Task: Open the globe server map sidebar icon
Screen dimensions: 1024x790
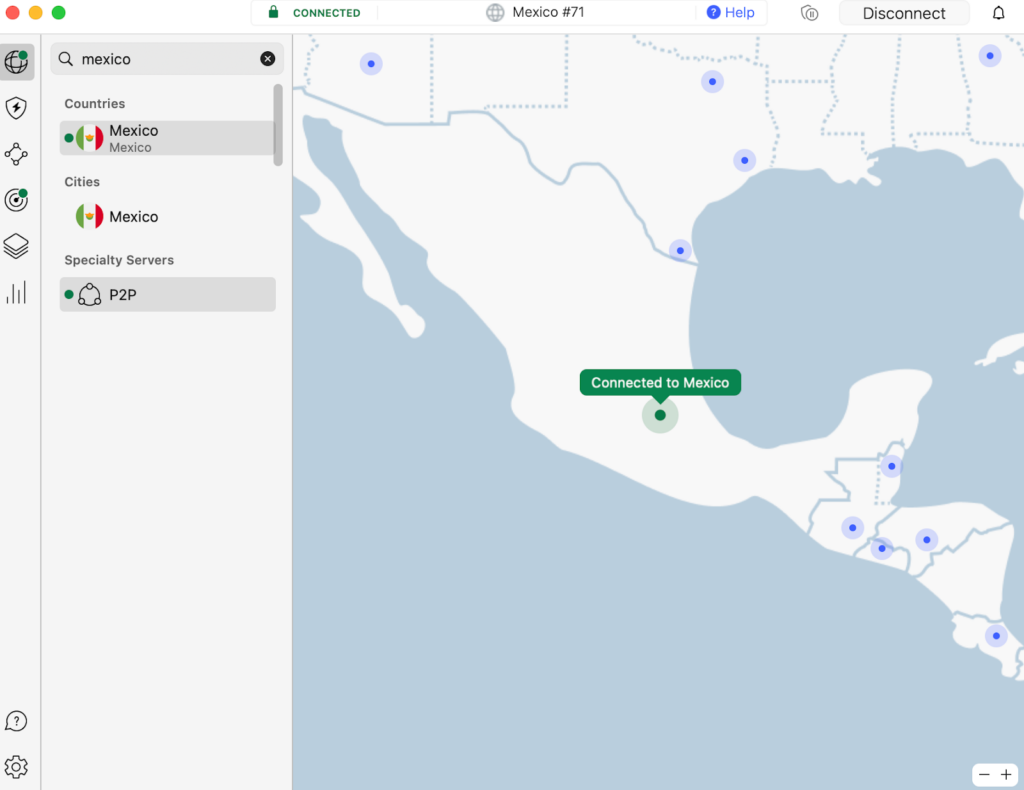Action: [x=17, y=62]
